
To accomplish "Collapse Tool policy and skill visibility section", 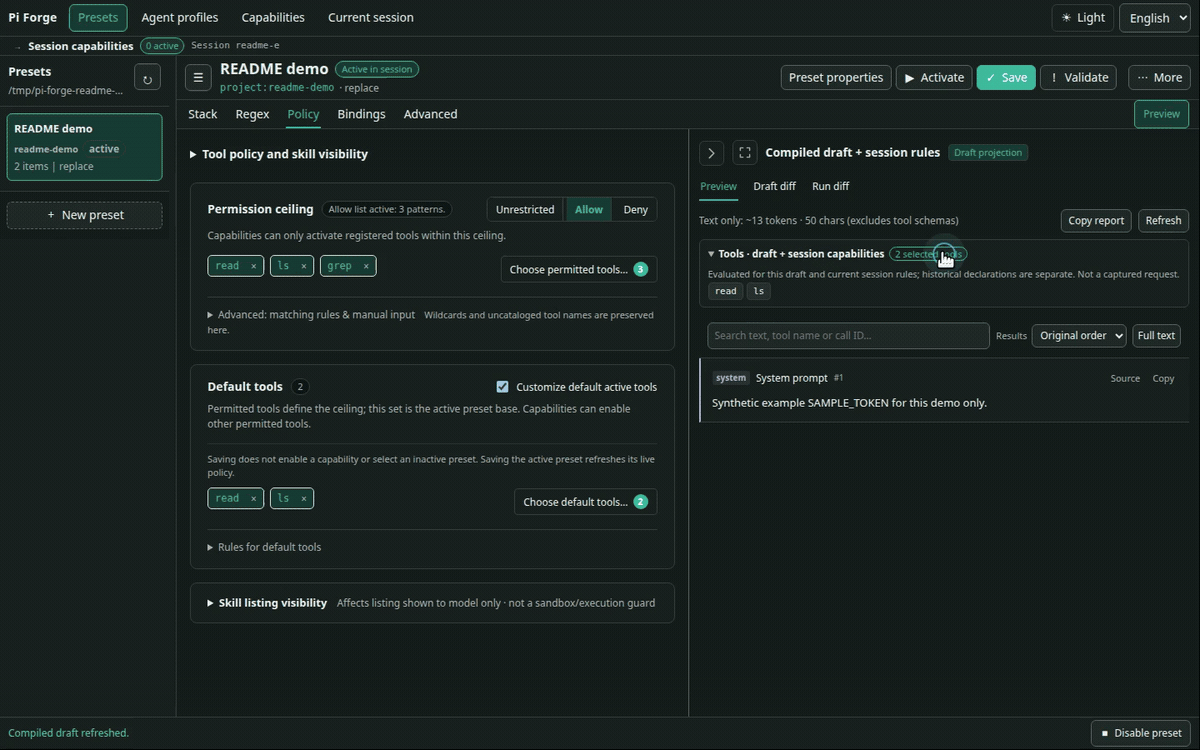I will [x=279, y=154].
